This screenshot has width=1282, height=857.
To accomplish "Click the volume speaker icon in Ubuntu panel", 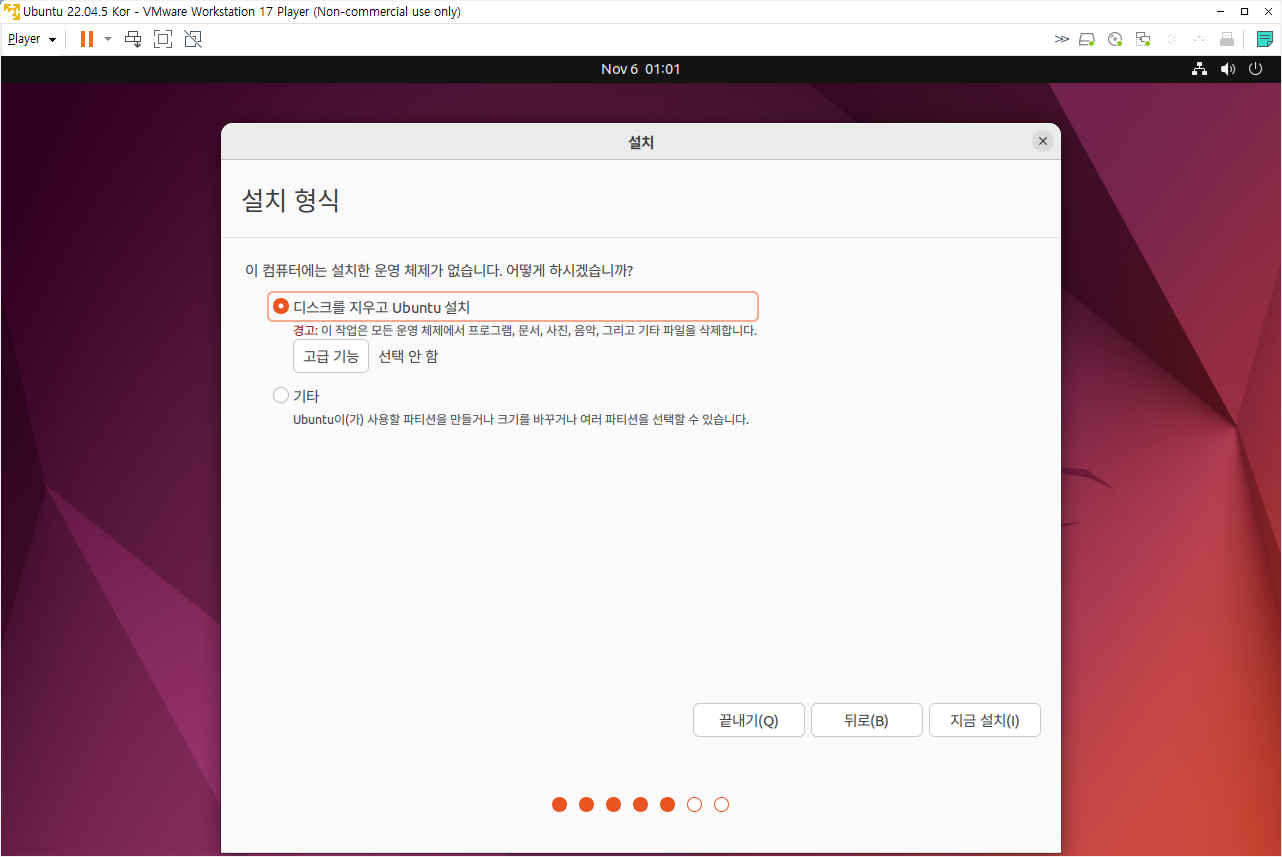I will [x=1228, y=69].
